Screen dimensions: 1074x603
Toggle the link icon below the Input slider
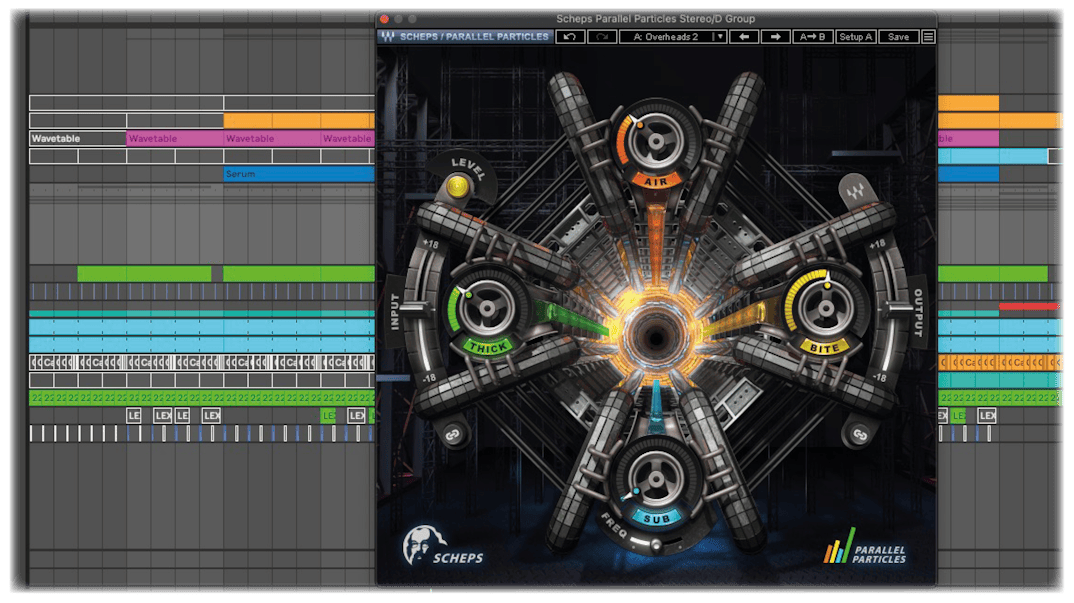(x=452, y=435)
